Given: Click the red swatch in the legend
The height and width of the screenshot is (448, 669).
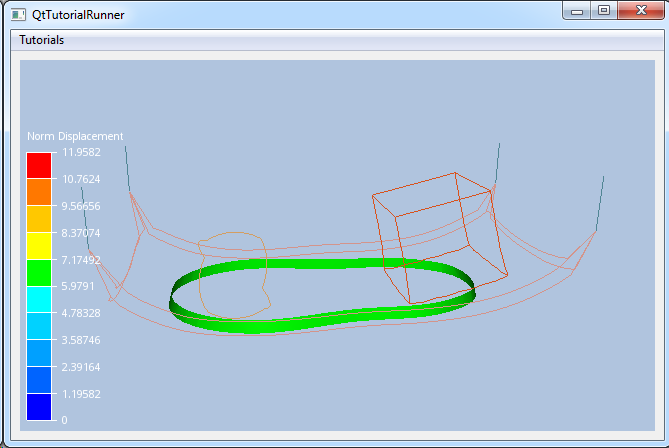Looking at the screenshot, I should [x=39, y=165].
